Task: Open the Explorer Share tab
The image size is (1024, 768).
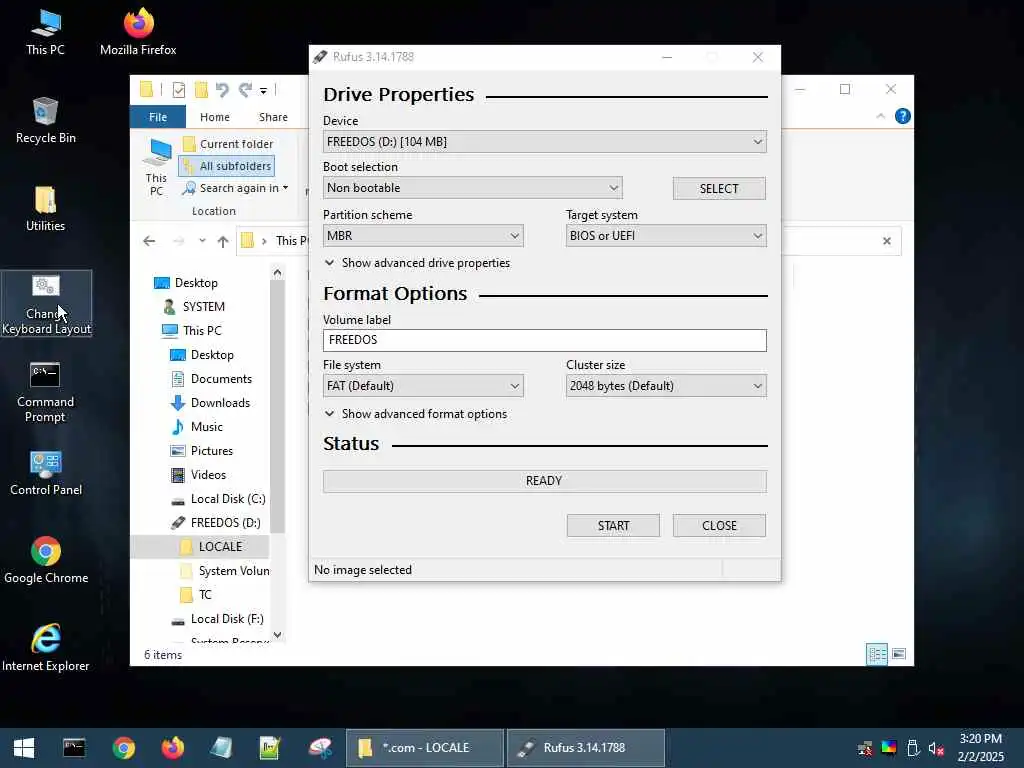Action: click(273, 117)
